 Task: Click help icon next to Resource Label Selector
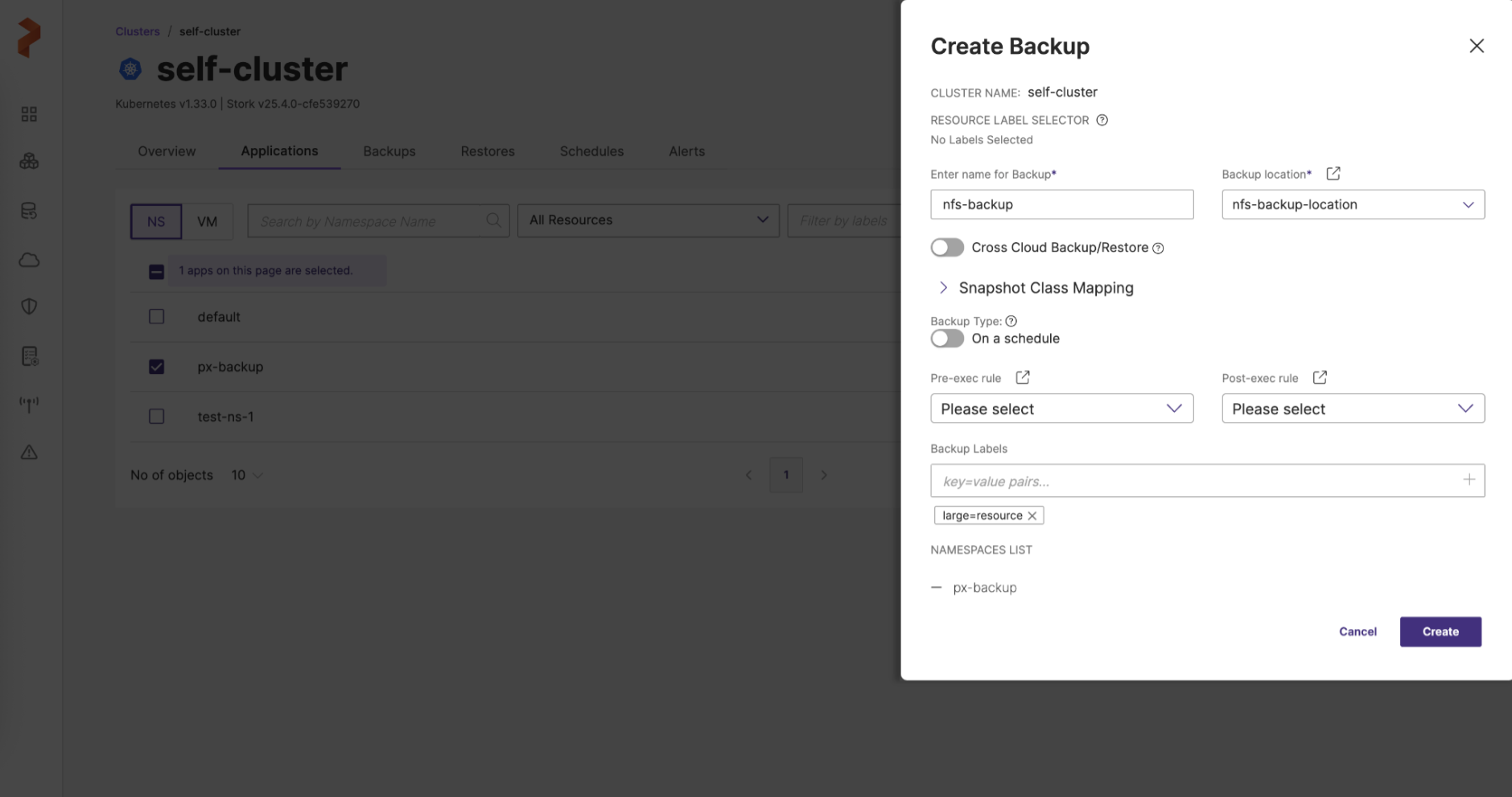coord(1102,121)
